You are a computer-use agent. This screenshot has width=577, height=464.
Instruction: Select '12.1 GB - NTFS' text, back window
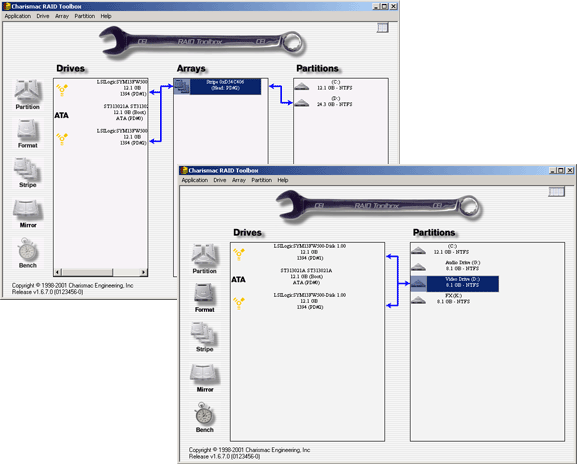334,88
